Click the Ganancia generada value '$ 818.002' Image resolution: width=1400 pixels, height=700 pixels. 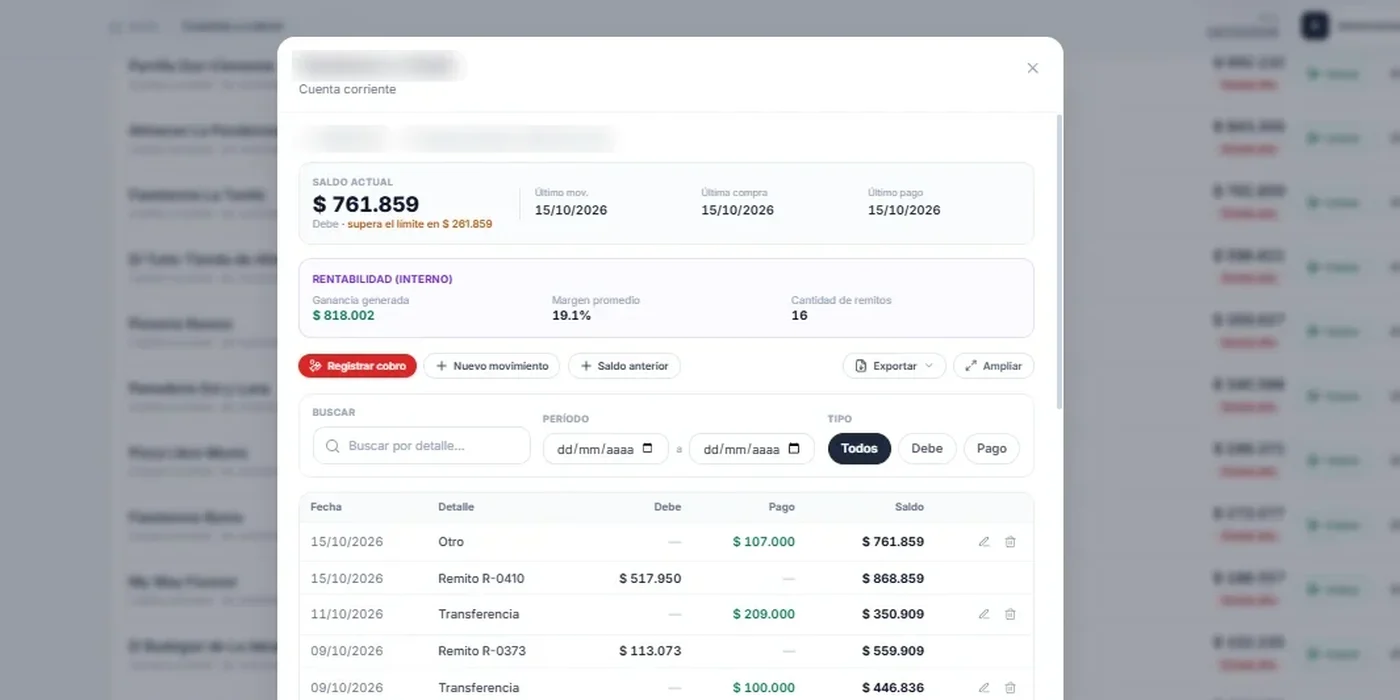tap(343, 316)
